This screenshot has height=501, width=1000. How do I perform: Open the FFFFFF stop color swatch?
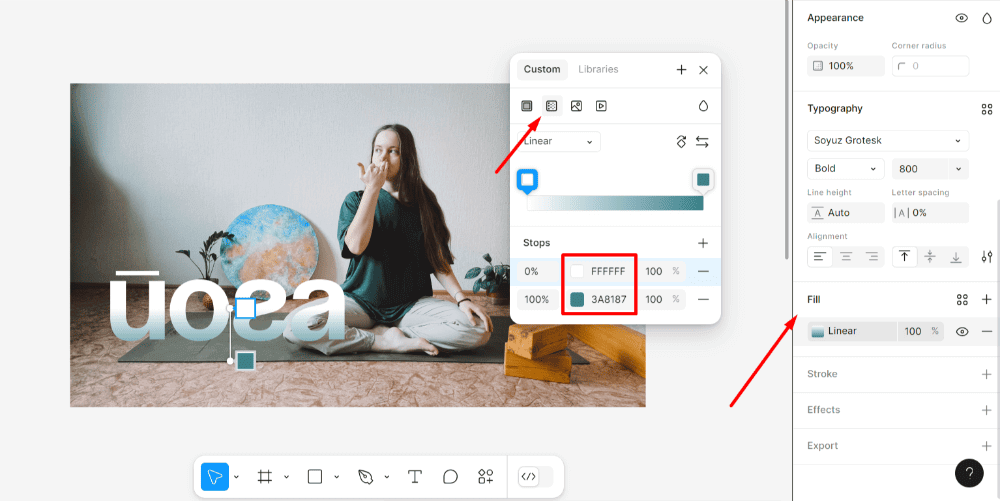(577, 272)
